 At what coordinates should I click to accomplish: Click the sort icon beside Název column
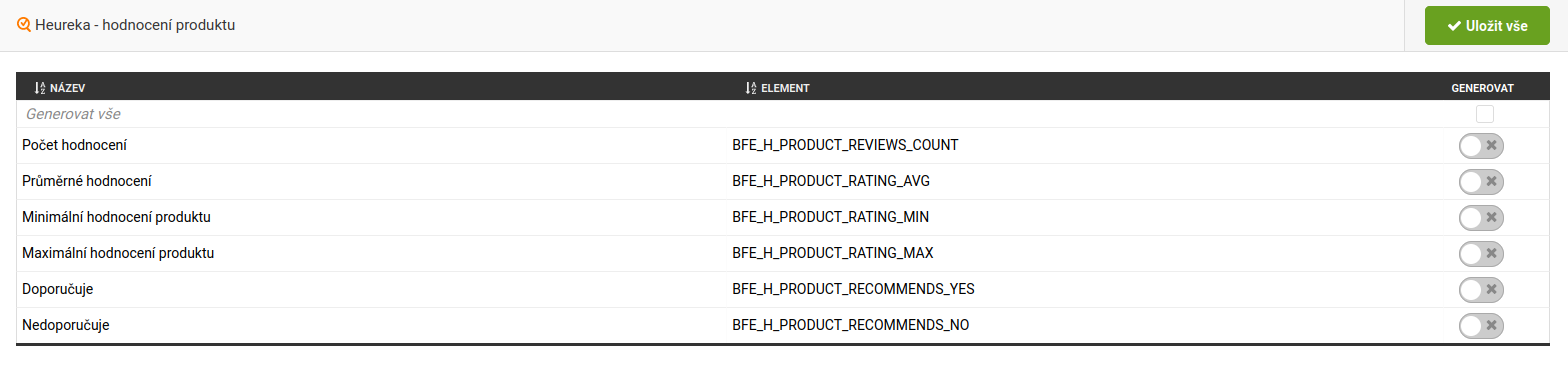point(40,88)
